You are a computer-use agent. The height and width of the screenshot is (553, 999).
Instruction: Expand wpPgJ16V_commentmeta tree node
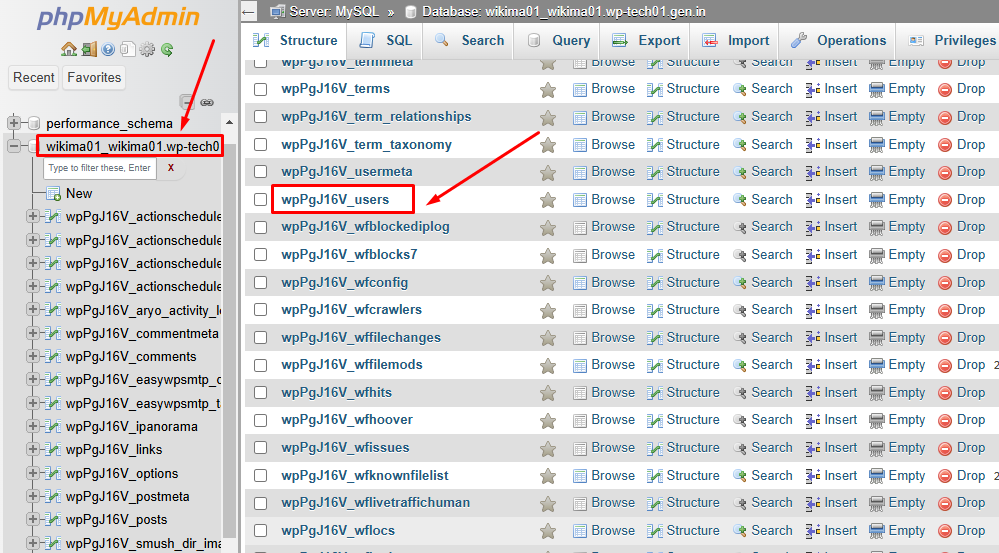pos(32,333)
